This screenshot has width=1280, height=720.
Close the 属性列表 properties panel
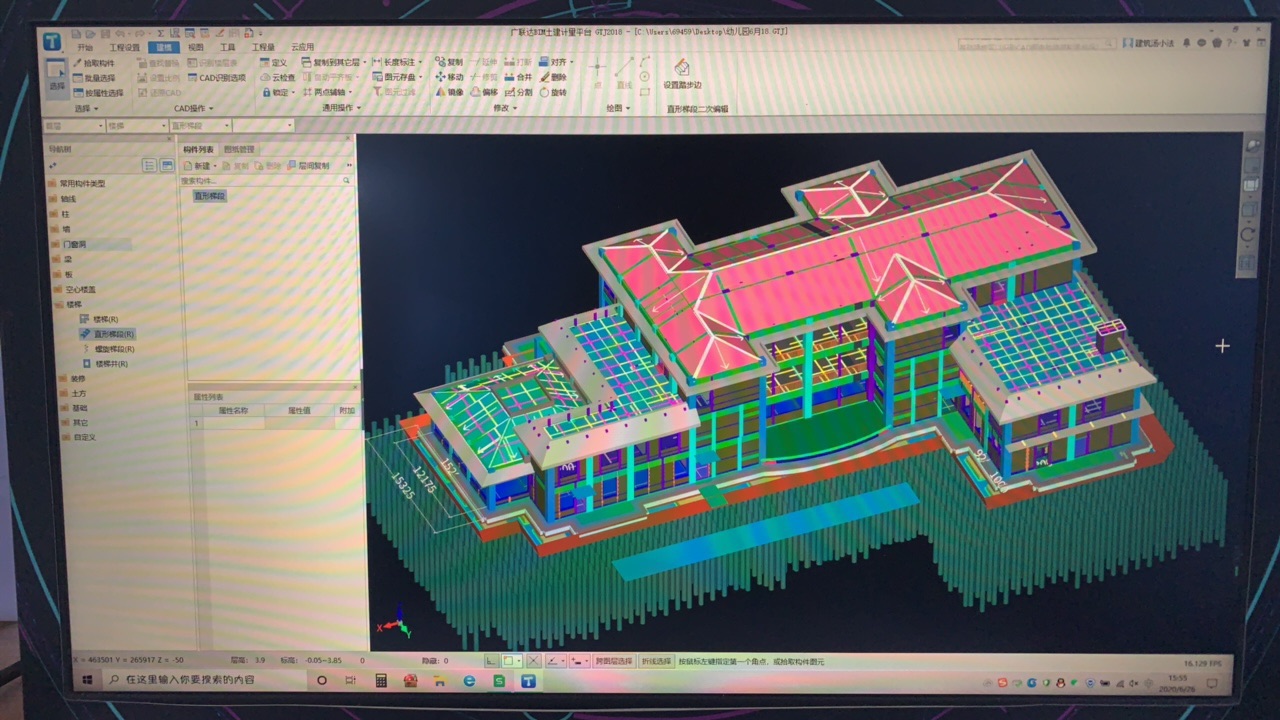point(355,386)
